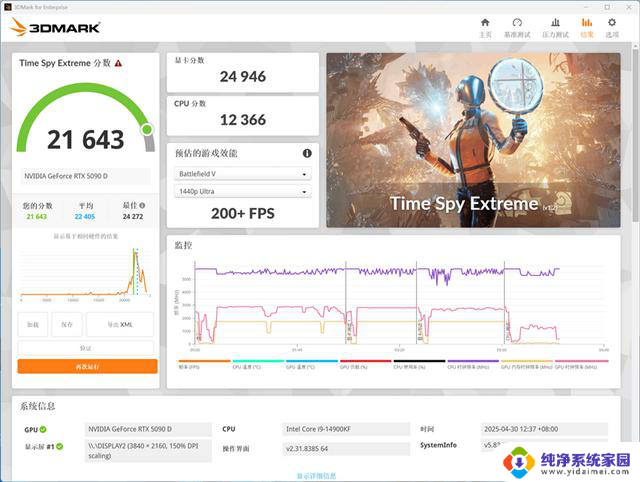The image size is (640, 482).
Task: Toggle the GPU 内存时钟频率 yellow legend
Action: 527,364
